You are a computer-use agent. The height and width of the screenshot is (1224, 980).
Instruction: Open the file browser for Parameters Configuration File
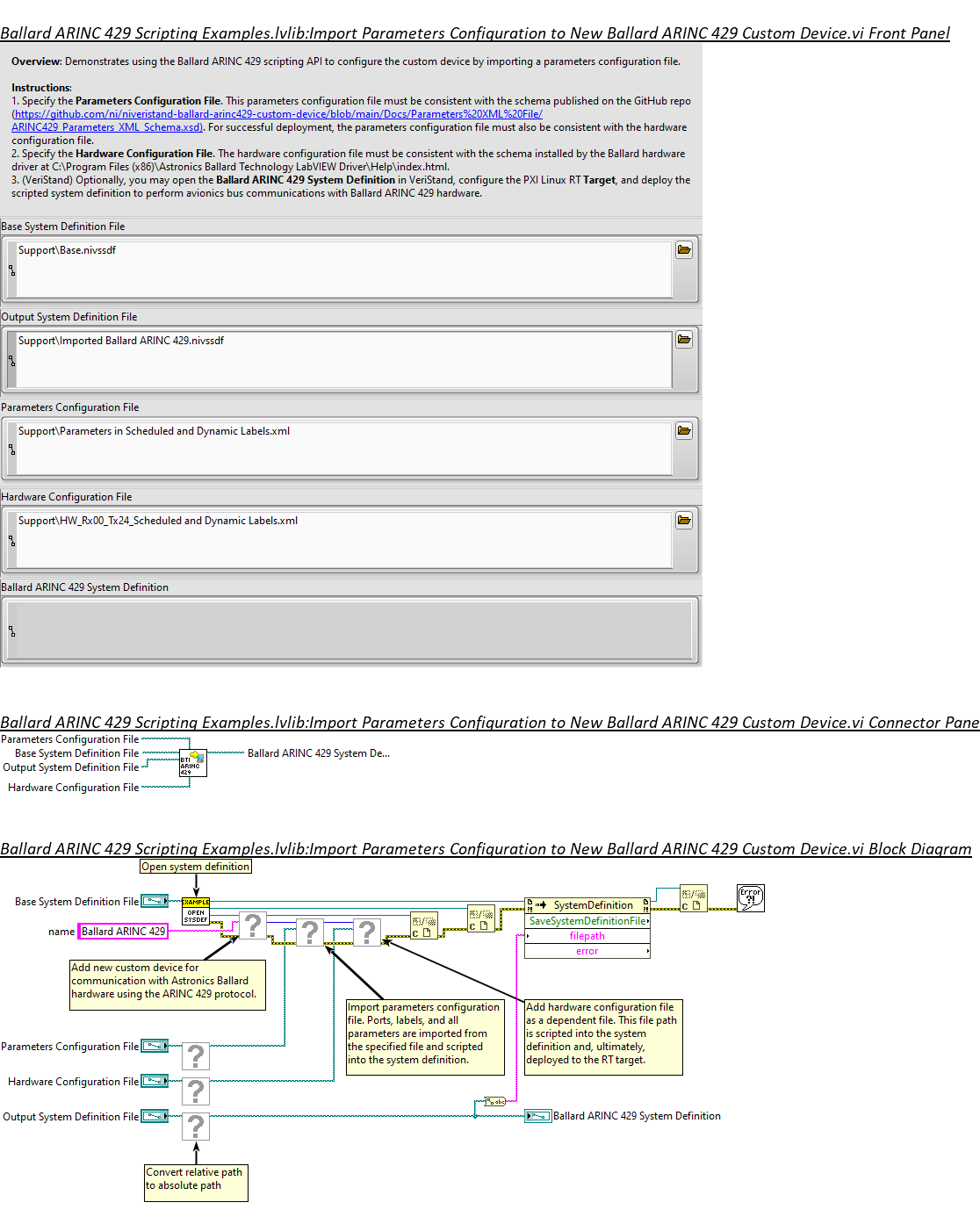click(x=684, y=431)
